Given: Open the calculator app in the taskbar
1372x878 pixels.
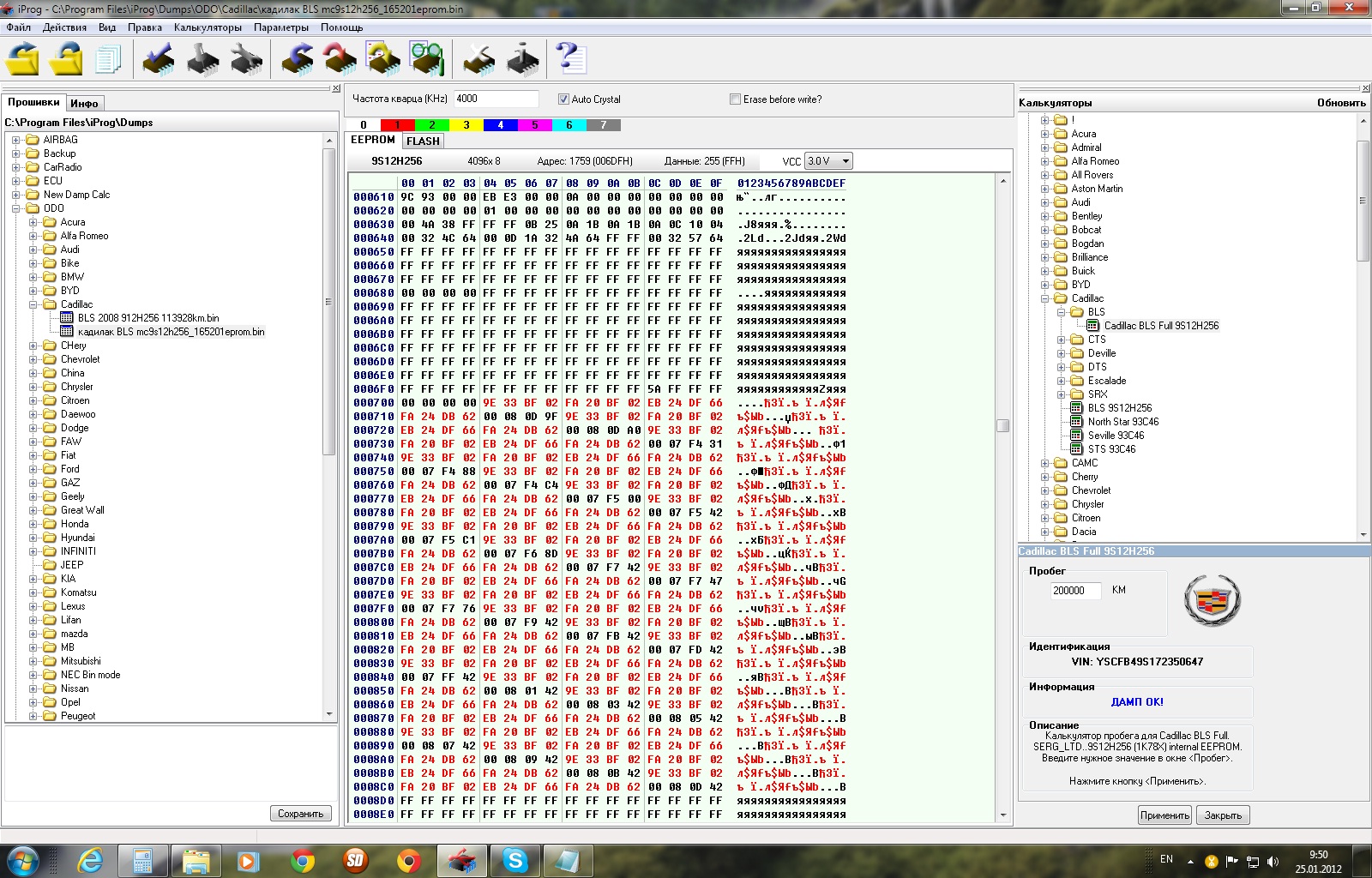Looking at the screenshot, I should 142,860.
